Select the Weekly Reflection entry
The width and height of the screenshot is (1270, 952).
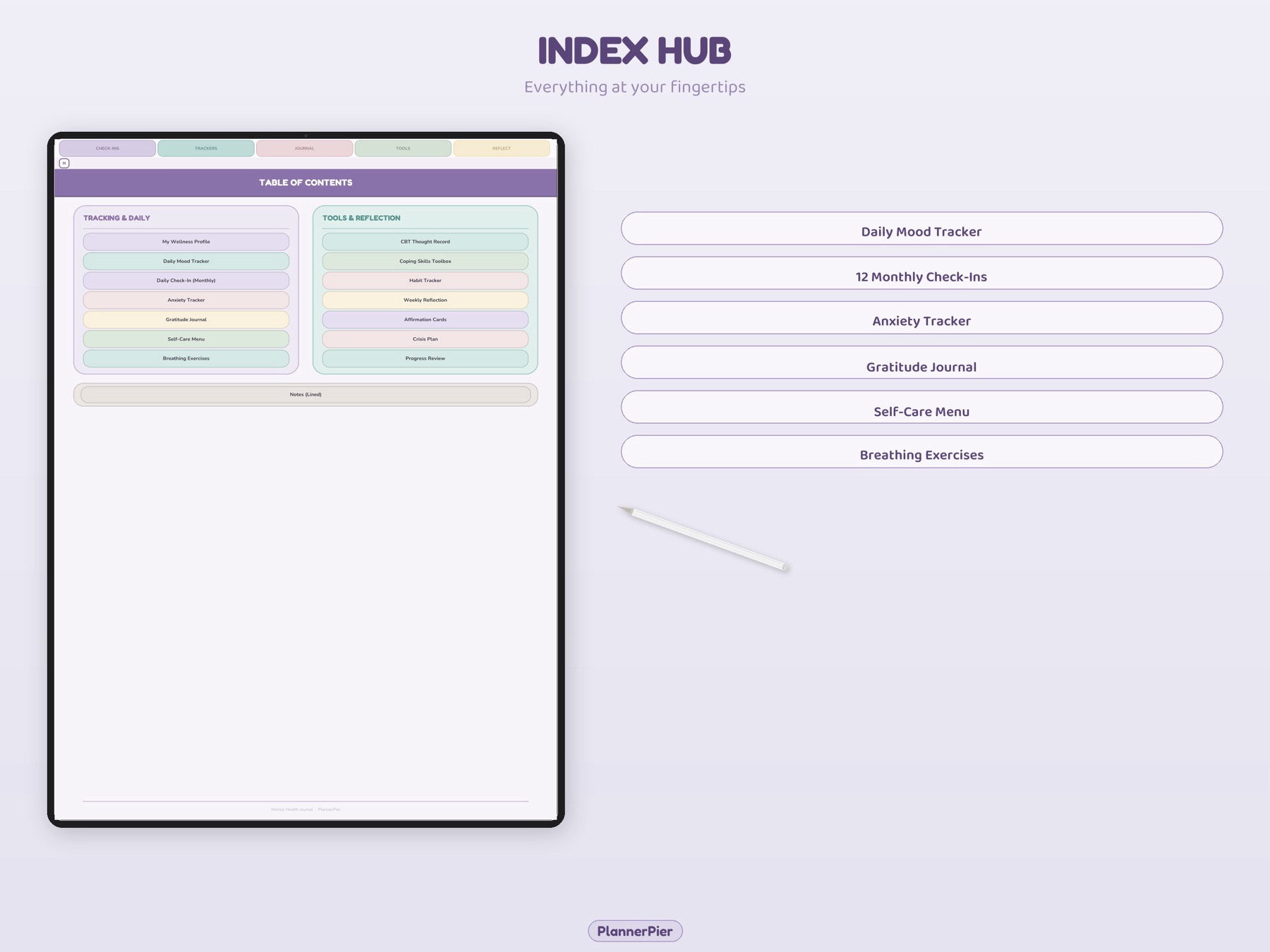pos(425,300)
